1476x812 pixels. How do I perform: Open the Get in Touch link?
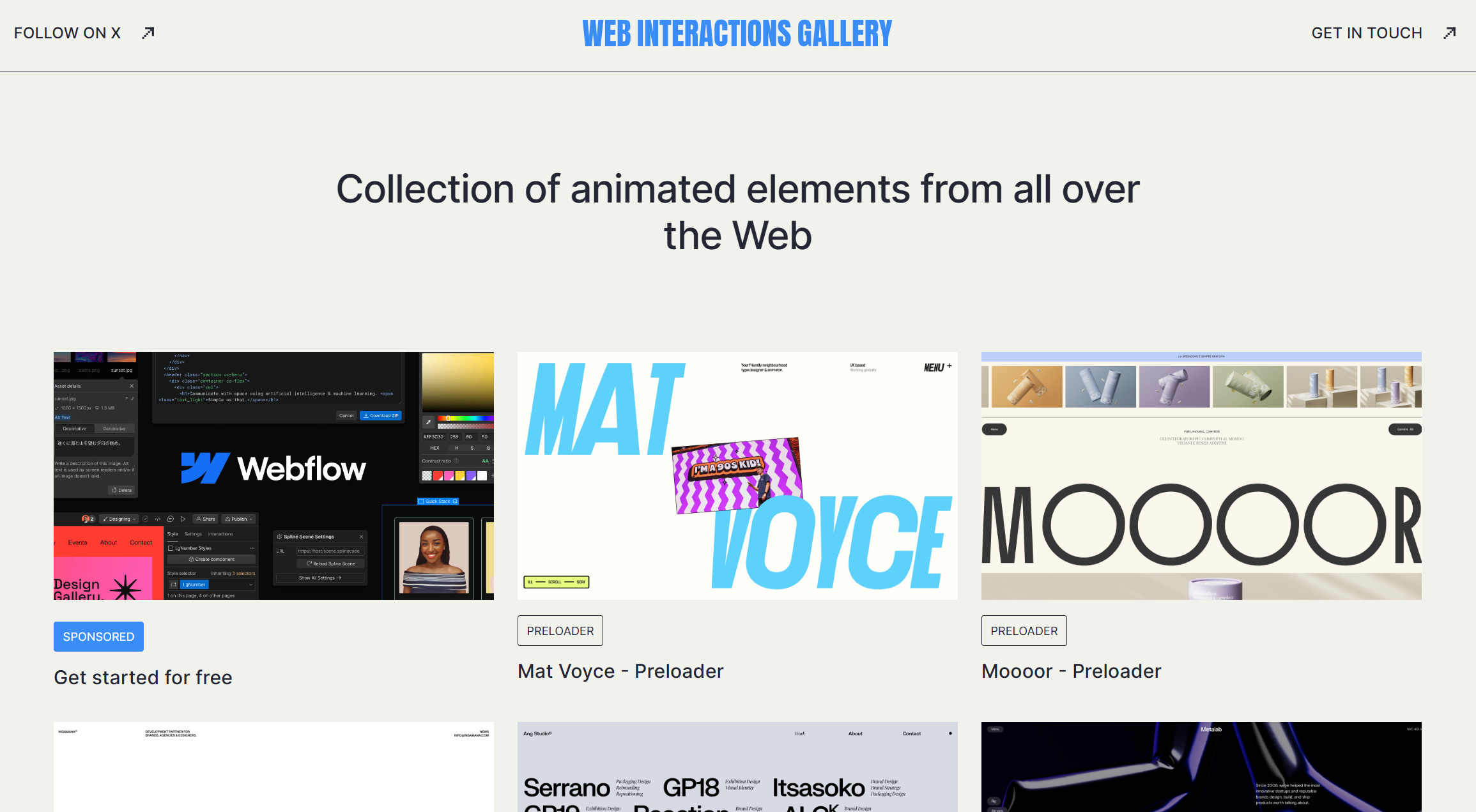coord(1367,33)
